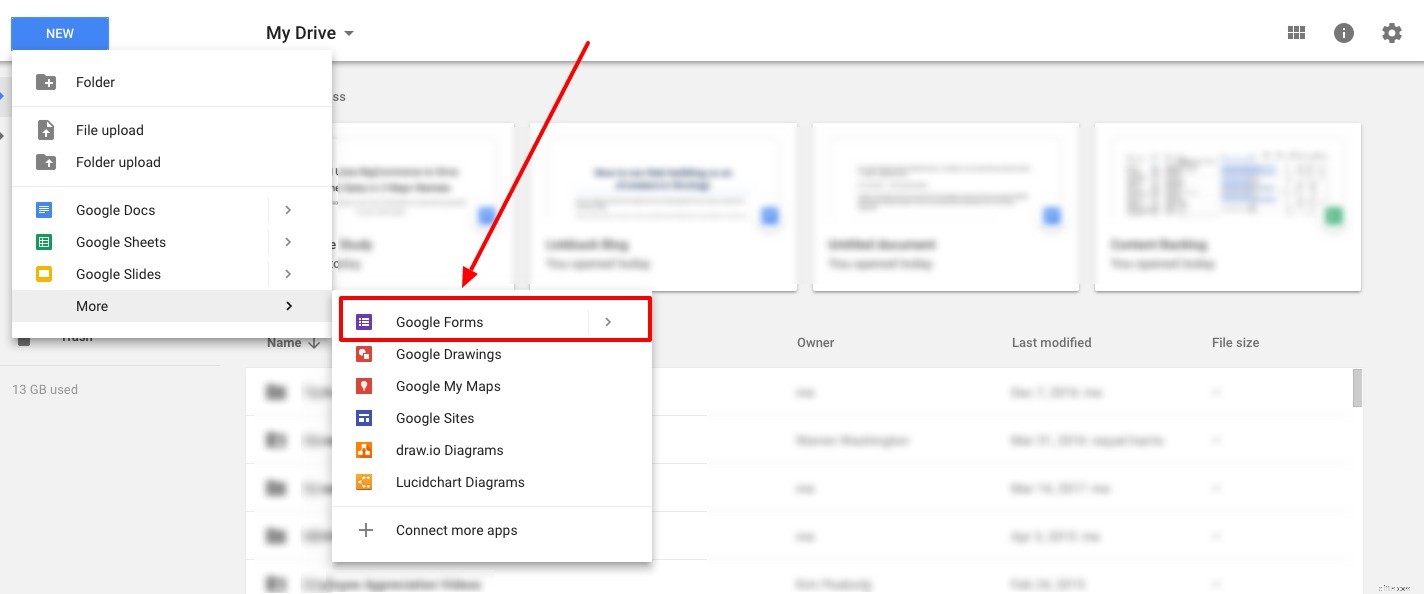
Task: Open Google My Maps
Action: click(x=448, y=386)
